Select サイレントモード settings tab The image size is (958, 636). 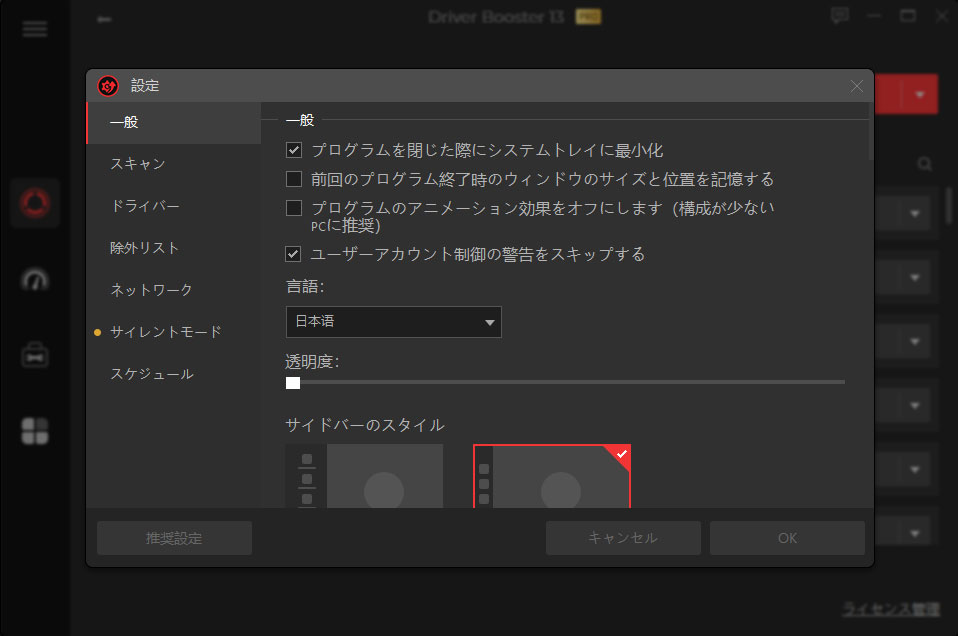point(174,332)
